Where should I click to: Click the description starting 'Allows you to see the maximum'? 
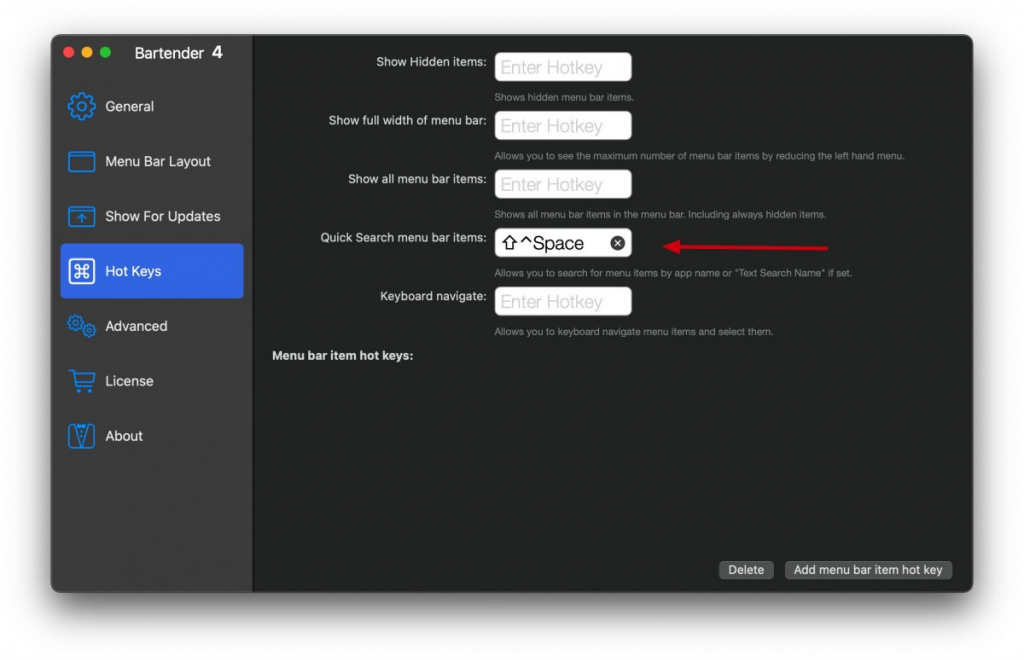click(x=699, y=156)
